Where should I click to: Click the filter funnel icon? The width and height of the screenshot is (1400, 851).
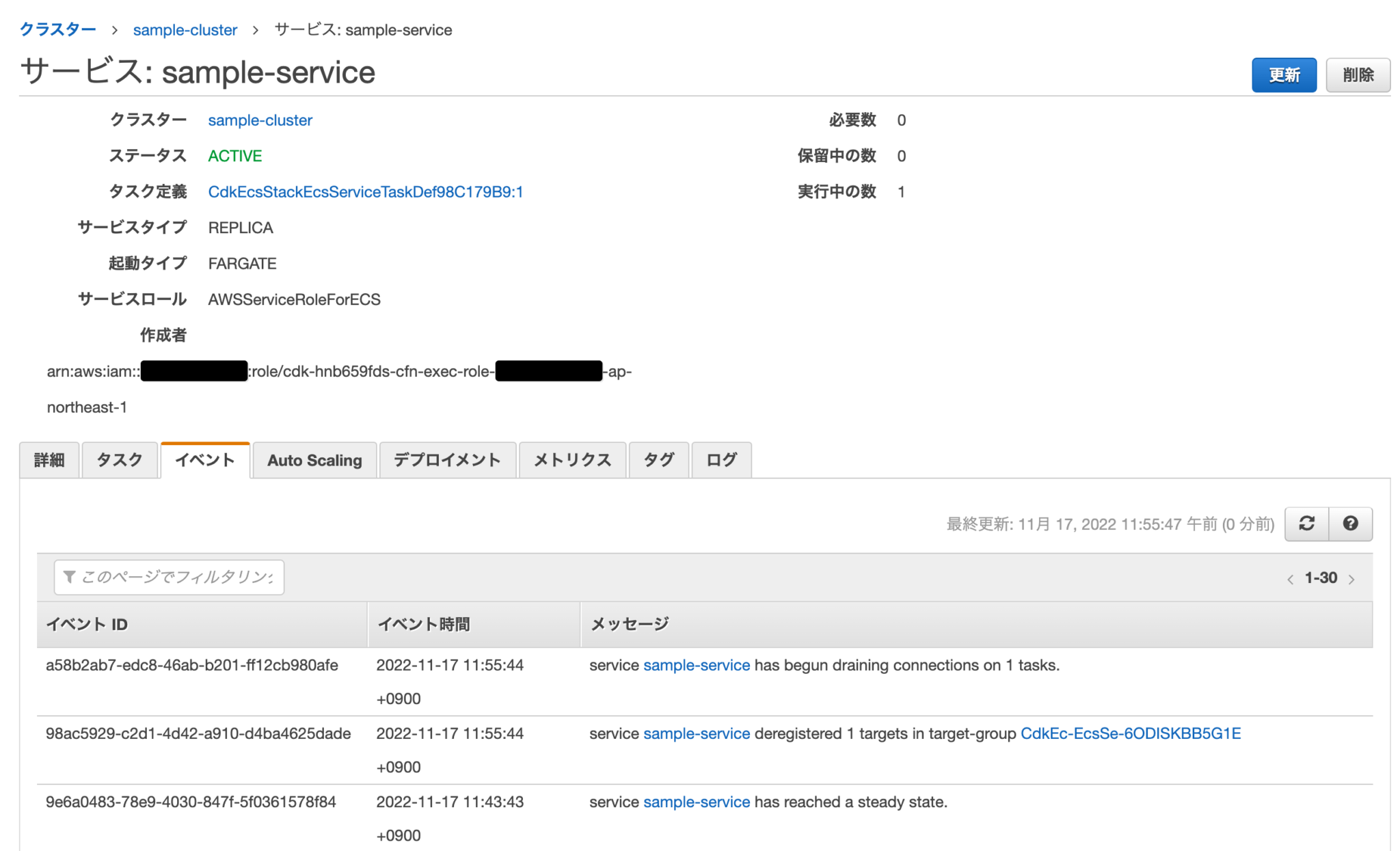tap(69, 576)
